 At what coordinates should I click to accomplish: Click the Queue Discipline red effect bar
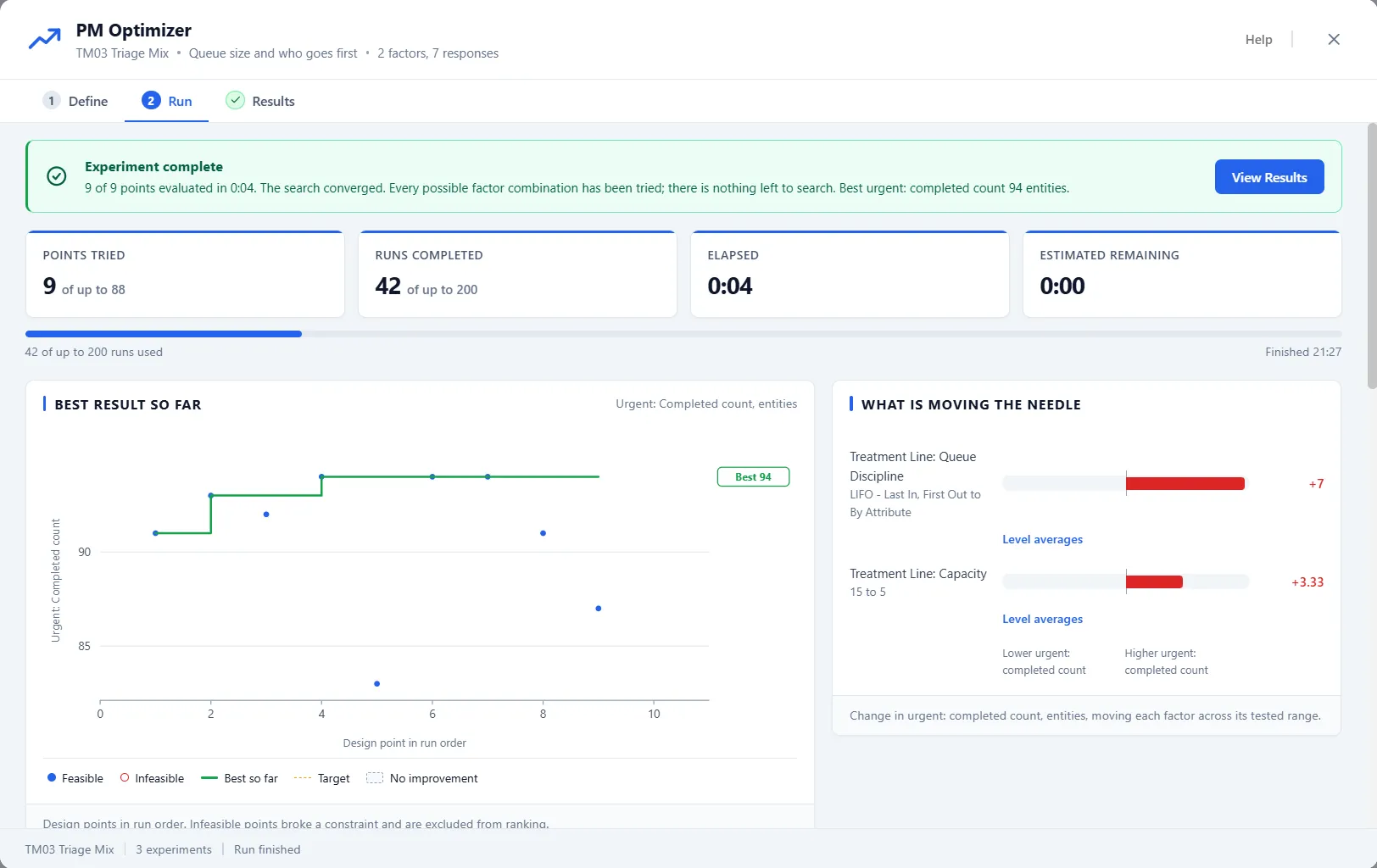point(1185,484)
